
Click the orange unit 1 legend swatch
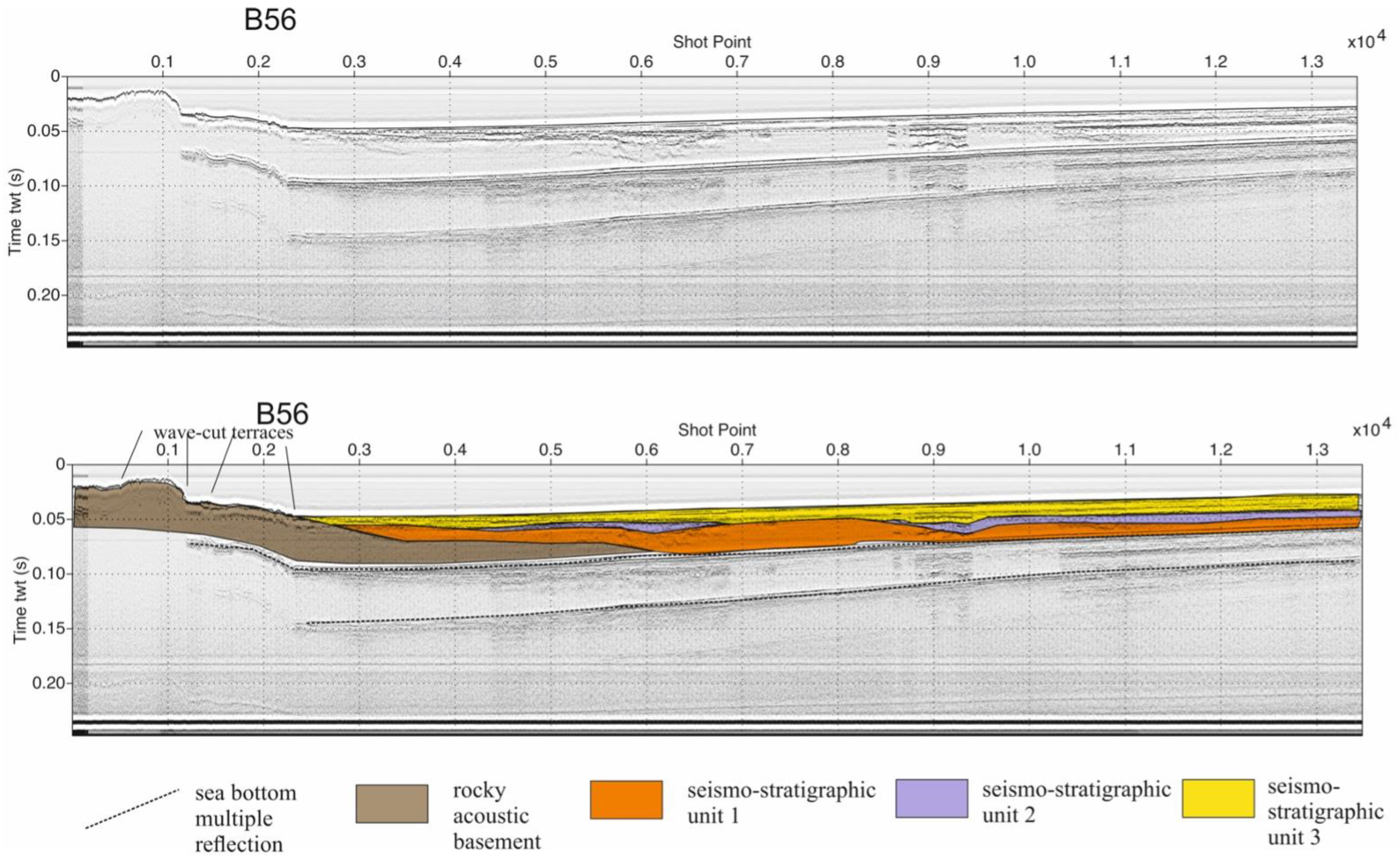tap(626, 799)
